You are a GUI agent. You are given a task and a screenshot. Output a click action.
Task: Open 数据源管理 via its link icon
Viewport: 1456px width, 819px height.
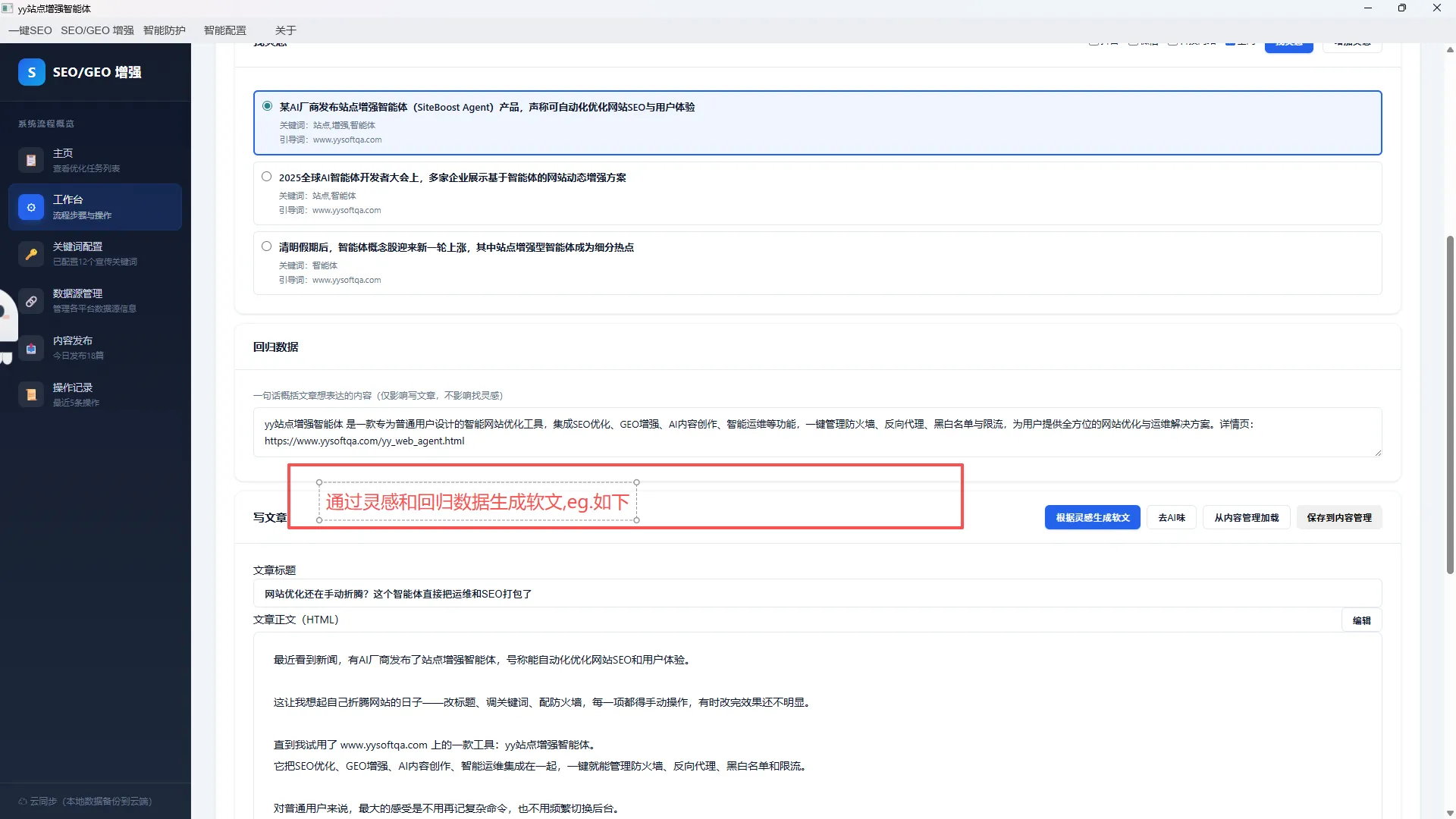click(x=31, y=301)
